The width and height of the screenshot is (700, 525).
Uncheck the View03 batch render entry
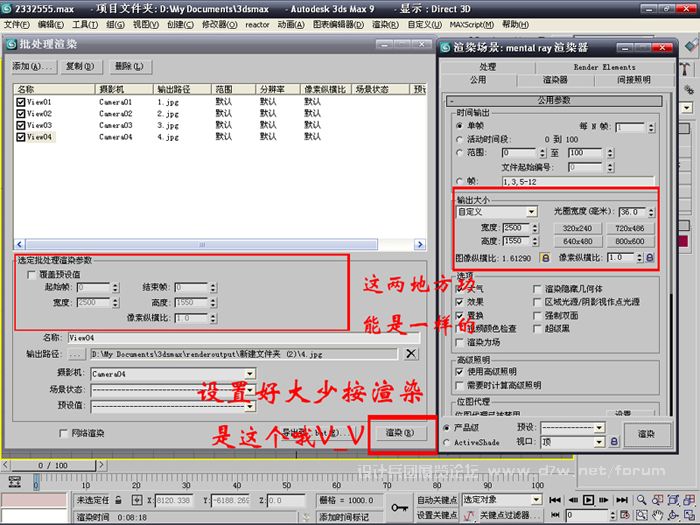click(20, 125)
